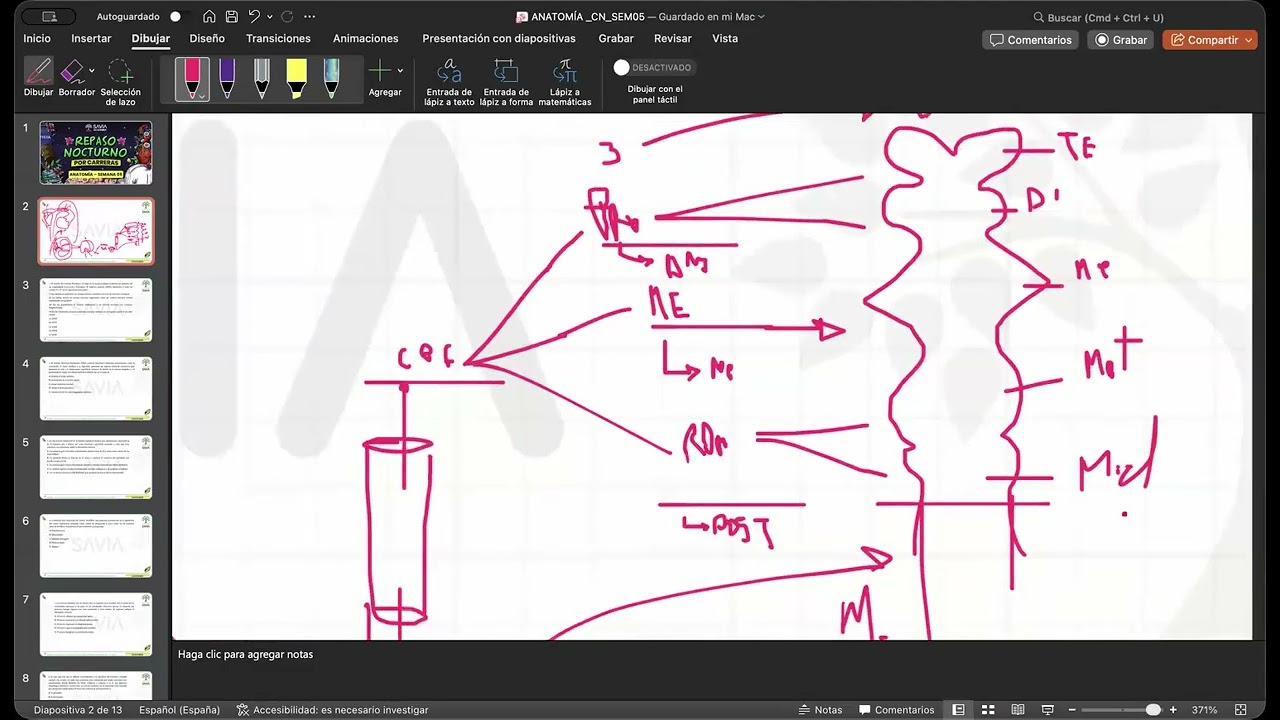Click the Comentarios button in the ribbon

[1030, 40]
